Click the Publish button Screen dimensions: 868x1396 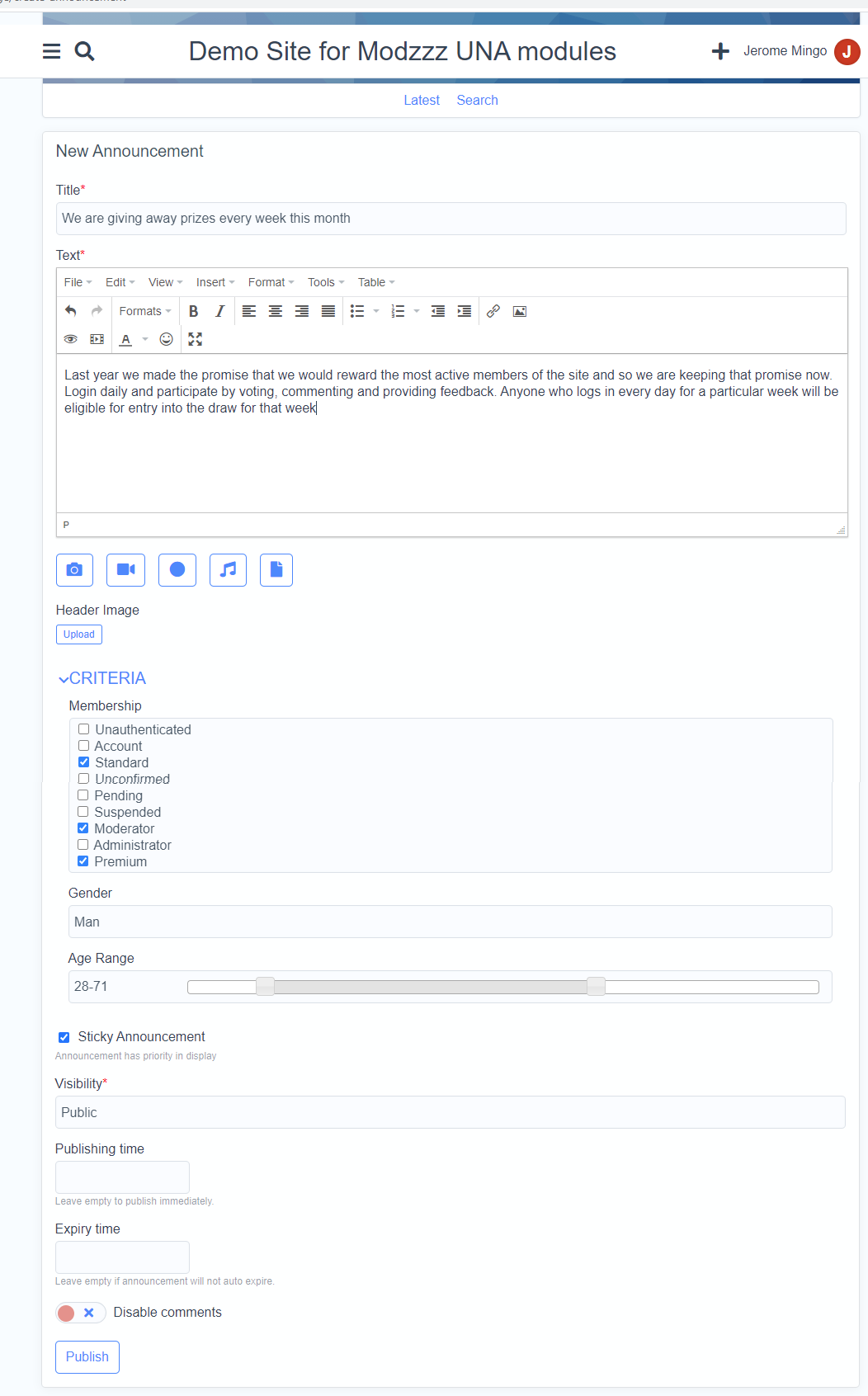pos(87,1356)
